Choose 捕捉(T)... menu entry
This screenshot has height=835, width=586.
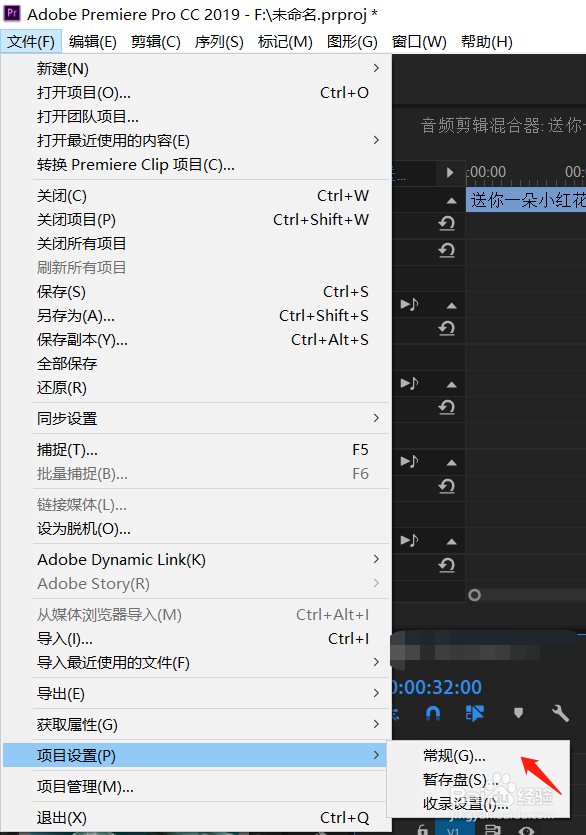click(196, 449)
